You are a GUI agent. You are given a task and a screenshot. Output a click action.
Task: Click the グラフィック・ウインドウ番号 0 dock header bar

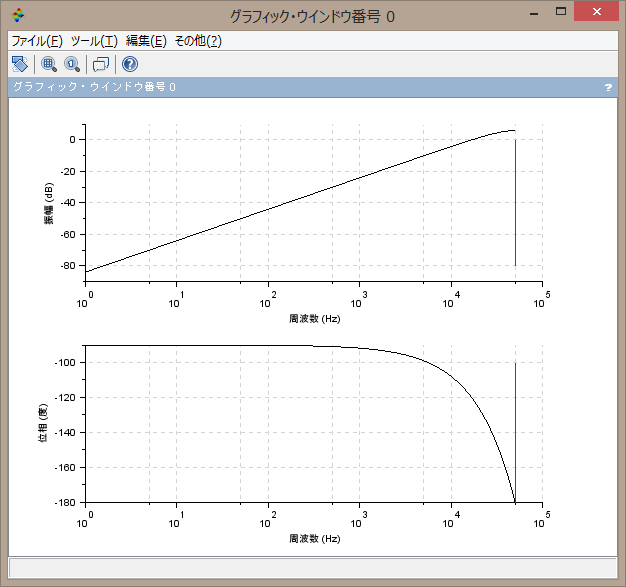pyautogui.click(x=300, y=88)
